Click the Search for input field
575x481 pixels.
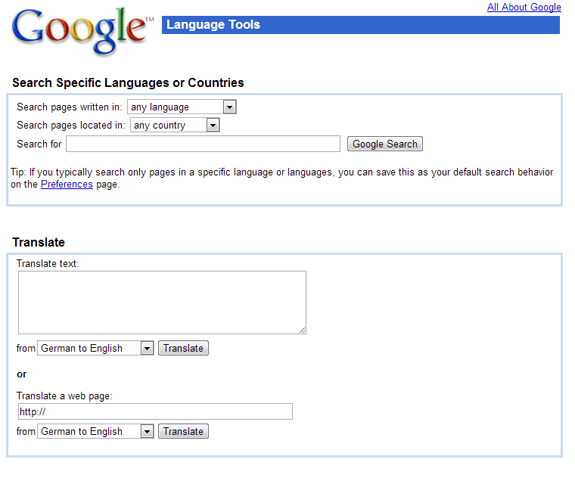click(x=203, y=144)
